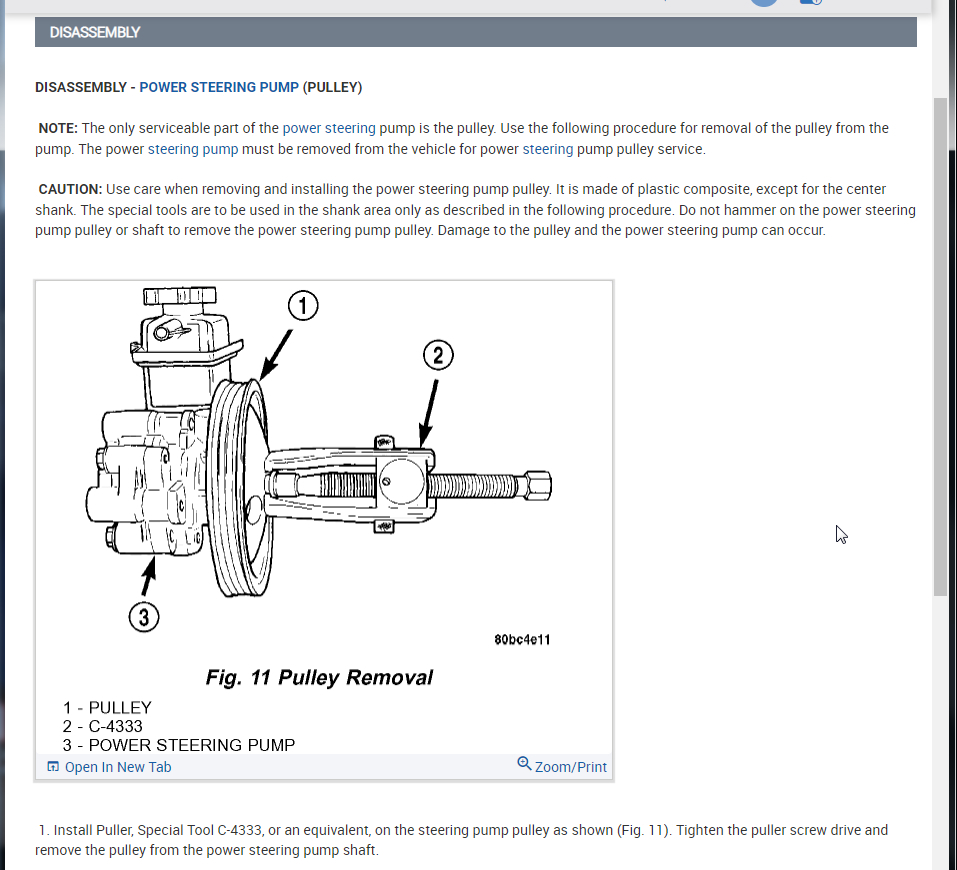
Task: Click step 1 'Install Puller, Special Tool C-4333'
Action: pyautogui.click(x=461, y=840)
